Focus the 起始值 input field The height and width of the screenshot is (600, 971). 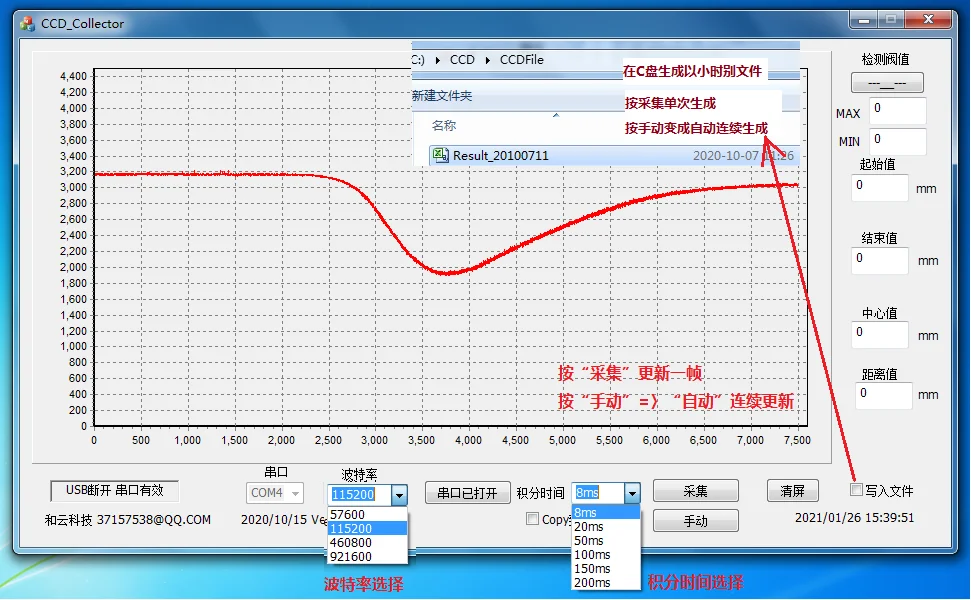pyautogui.click(x=880, y=188)
